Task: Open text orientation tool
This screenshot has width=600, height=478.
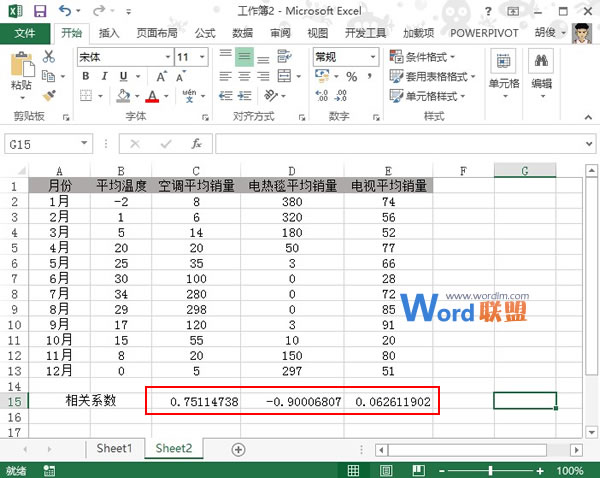Action: pos(271,95)
